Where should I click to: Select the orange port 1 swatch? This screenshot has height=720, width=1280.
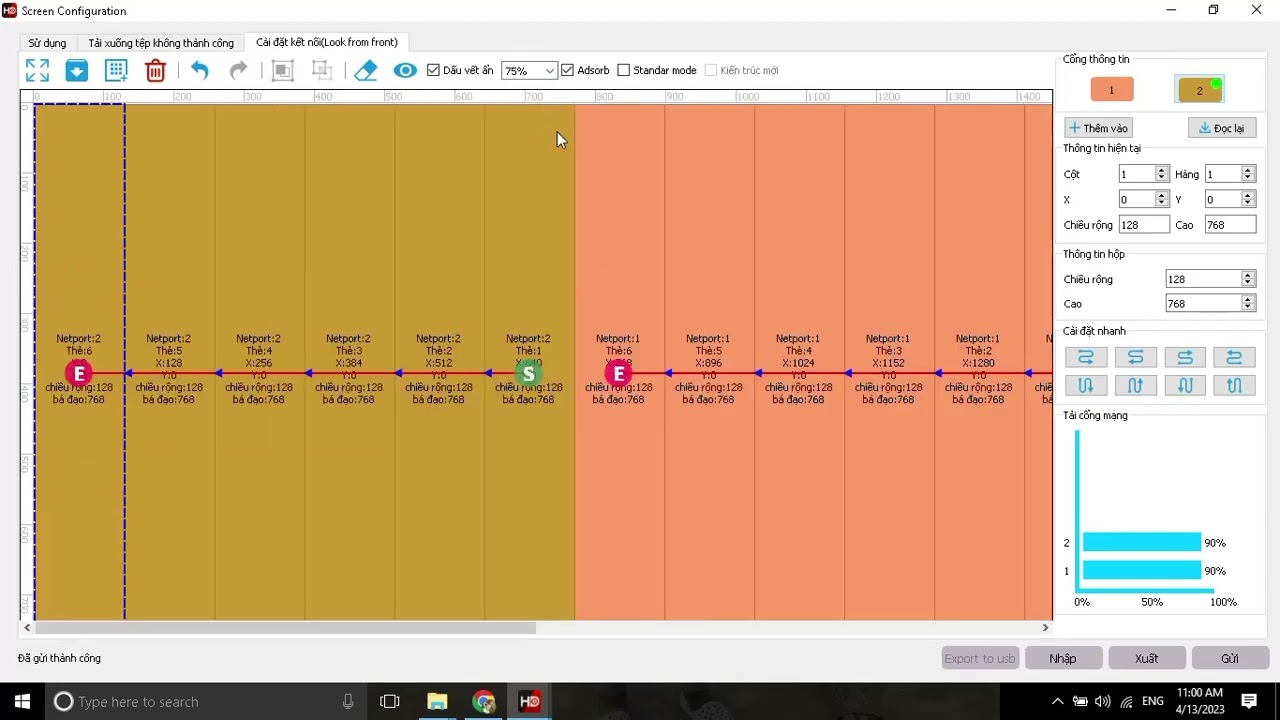pos(1111,90)
